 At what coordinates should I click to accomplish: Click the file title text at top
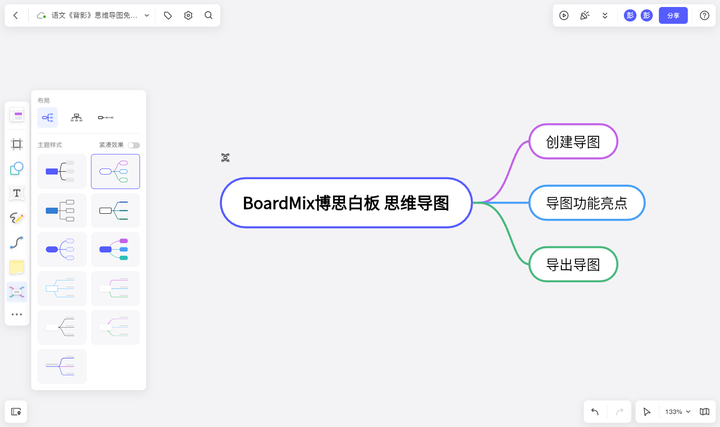94,16
